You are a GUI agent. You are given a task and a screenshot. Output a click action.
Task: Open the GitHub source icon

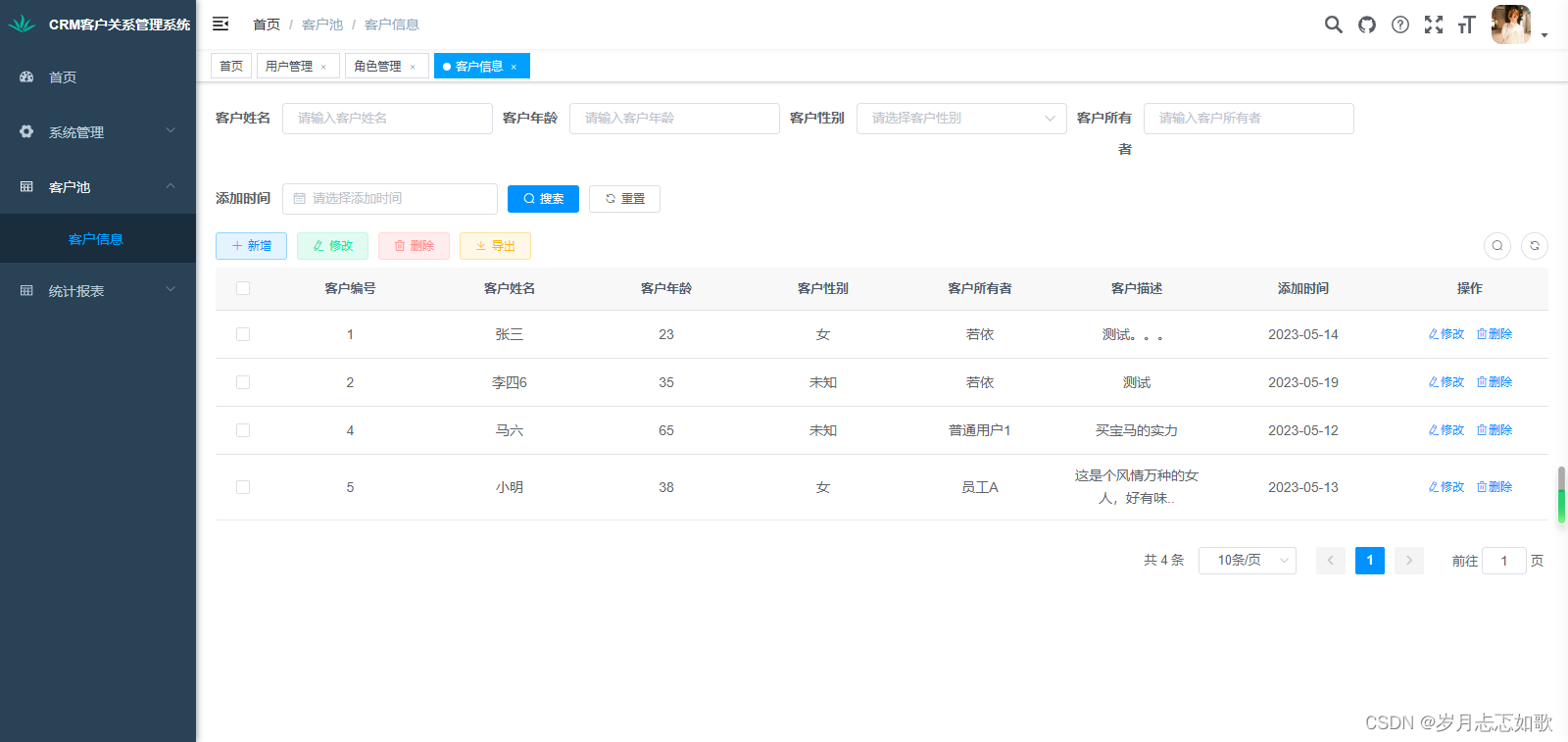(x=1366, y=25)
